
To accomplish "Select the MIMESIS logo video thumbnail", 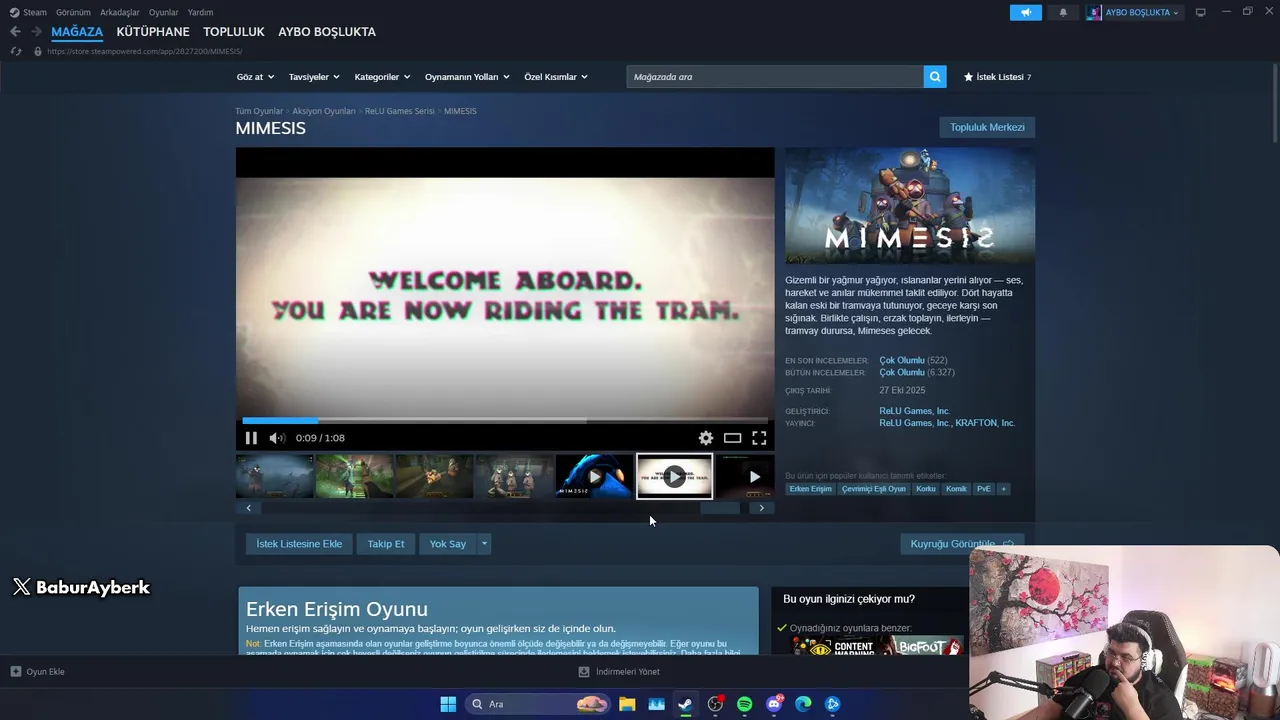I will 594,477.
